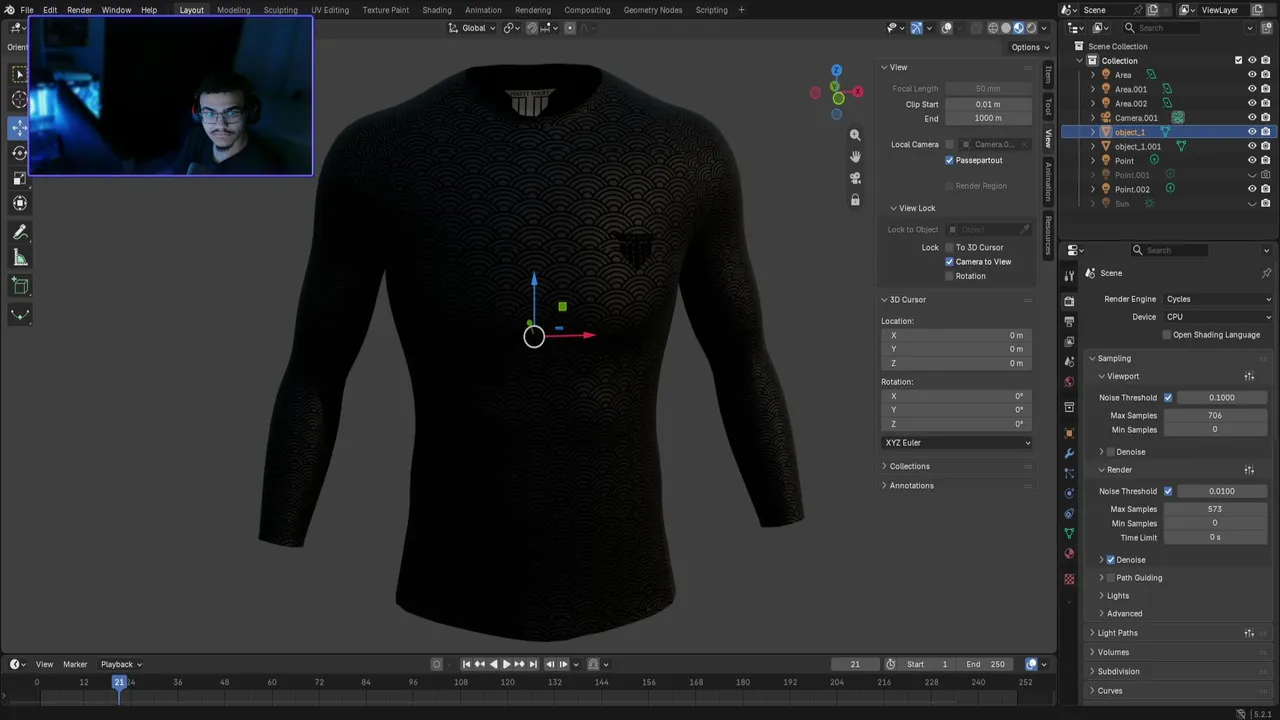Click the Render Max Samples field

click(x=1214, y=509)
